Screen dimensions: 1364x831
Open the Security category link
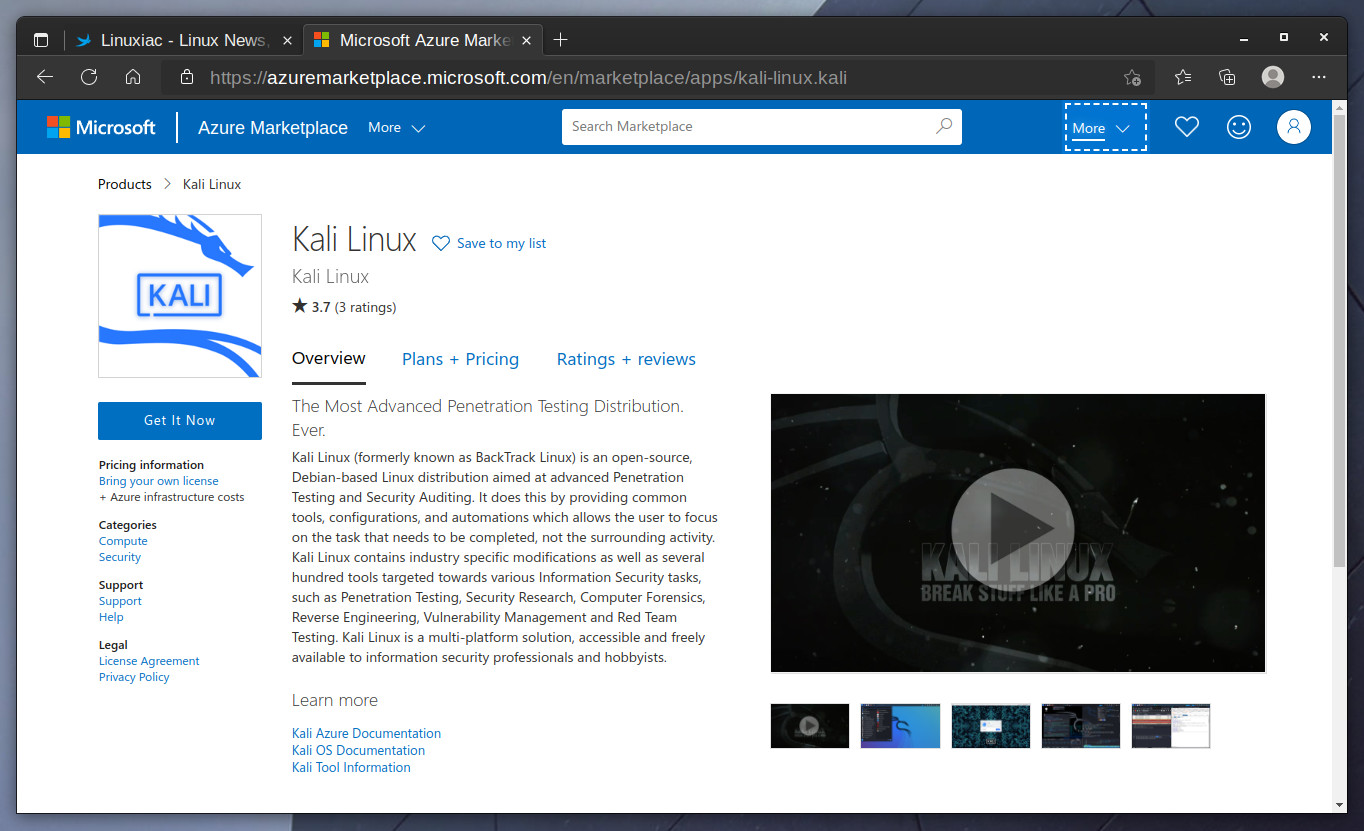pyautogui.click(x=120, y=557)
